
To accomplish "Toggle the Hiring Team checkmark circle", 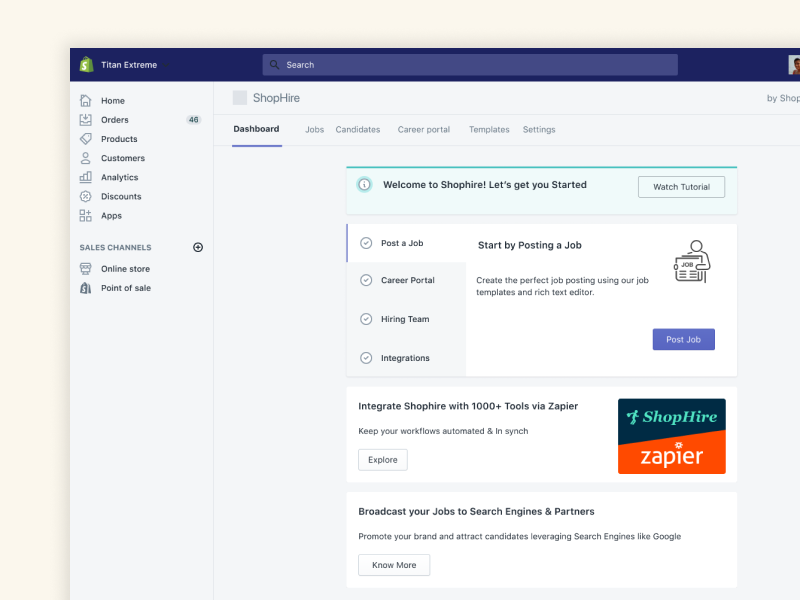I will tap(366, 319).
